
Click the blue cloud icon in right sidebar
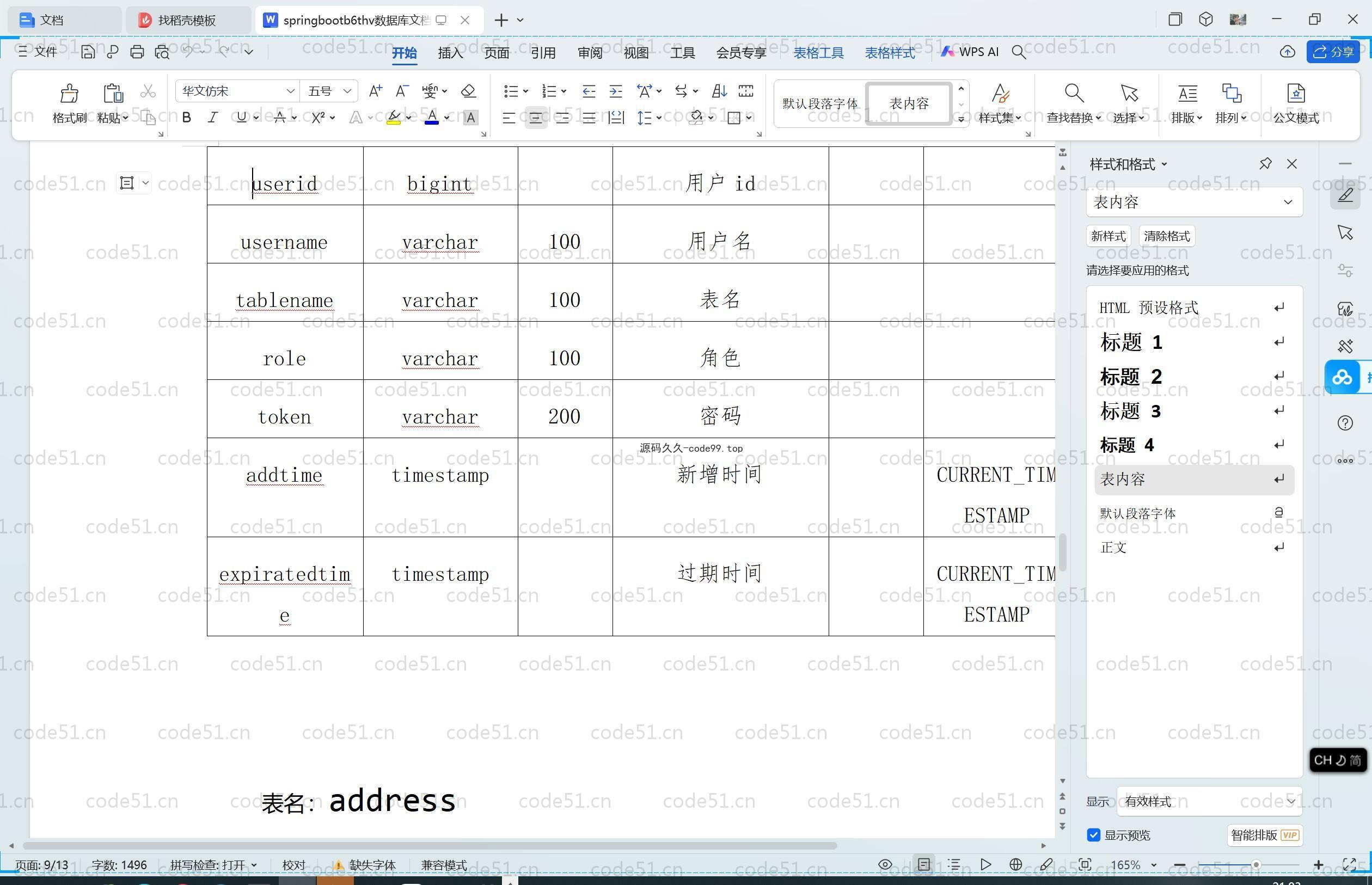click(x=1342, y=378)
